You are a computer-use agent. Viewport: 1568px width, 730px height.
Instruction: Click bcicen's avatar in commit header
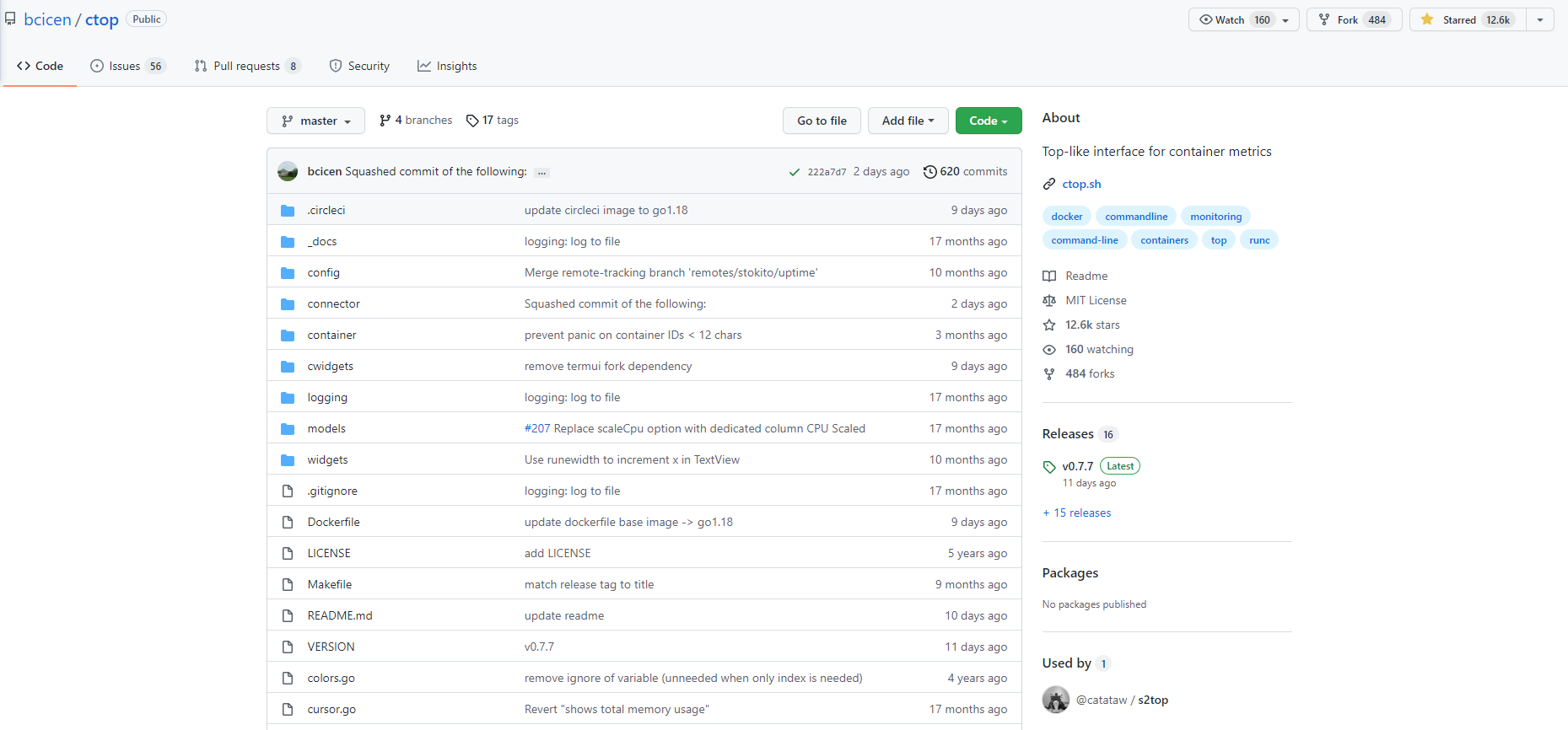click(288, 172)
